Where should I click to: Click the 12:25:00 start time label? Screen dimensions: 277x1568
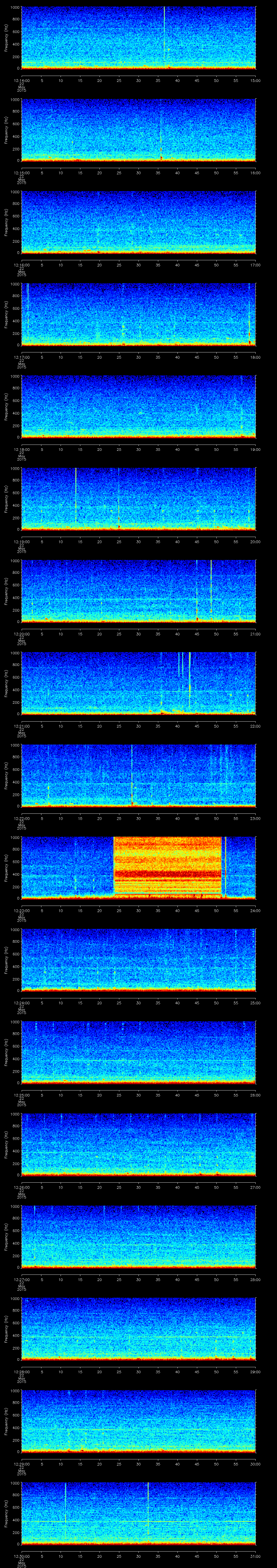21,1095
